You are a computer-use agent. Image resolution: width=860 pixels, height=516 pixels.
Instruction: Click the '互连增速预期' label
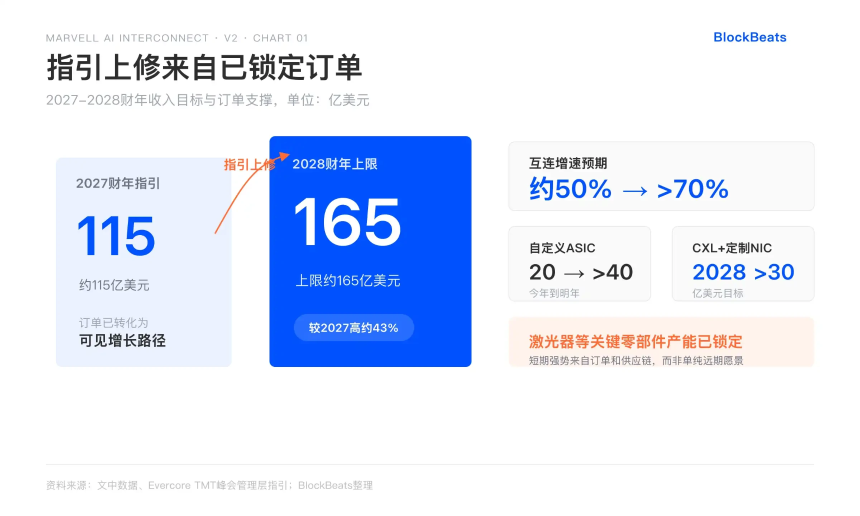point(568,163)
